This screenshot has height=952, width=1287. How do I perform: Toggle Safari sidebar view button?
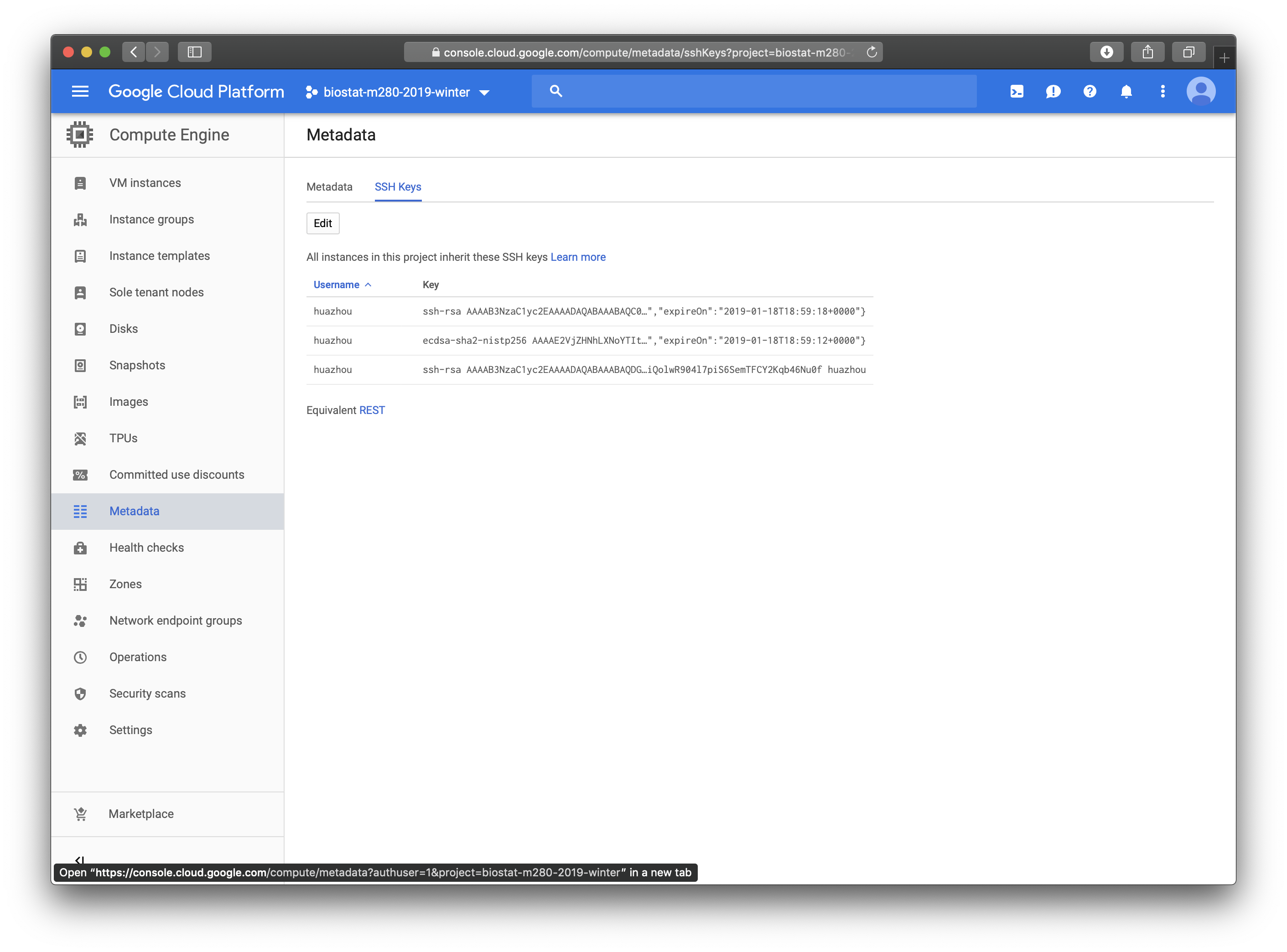[x=194, y=52]
